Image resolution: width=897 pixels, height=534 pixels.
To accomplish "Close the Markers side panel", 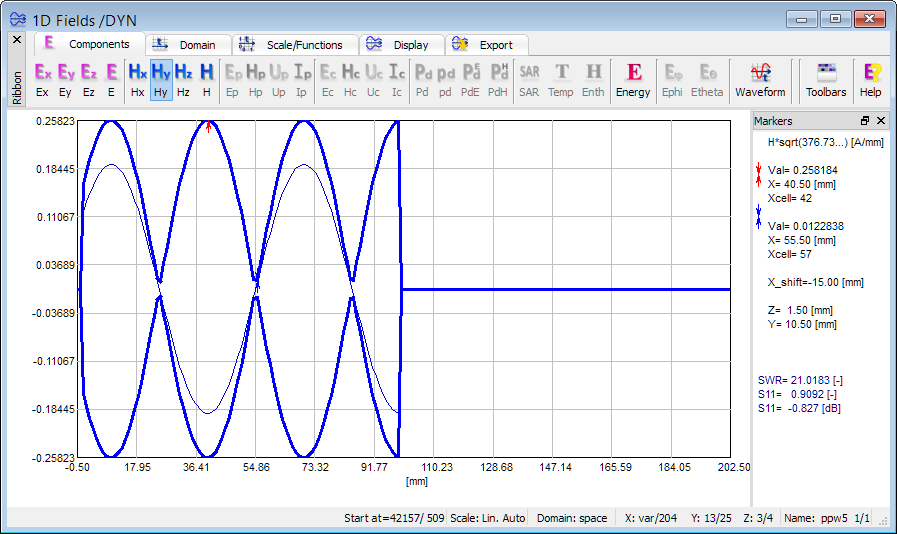I will tap(881, 120).
